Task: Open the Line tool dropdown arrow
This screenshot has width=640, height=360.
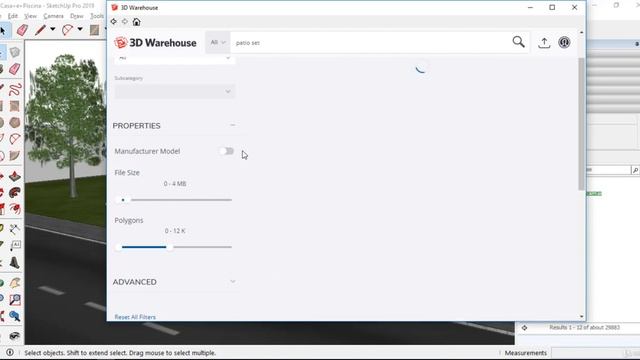Action: pyautogui.click(x=53, y=29)
